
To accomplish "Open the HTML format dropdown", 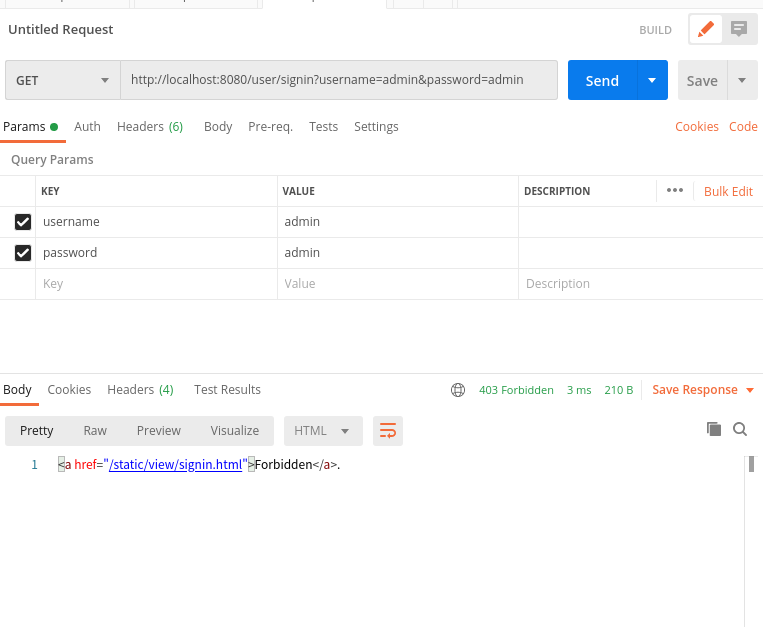I will (x=322, y=431).
